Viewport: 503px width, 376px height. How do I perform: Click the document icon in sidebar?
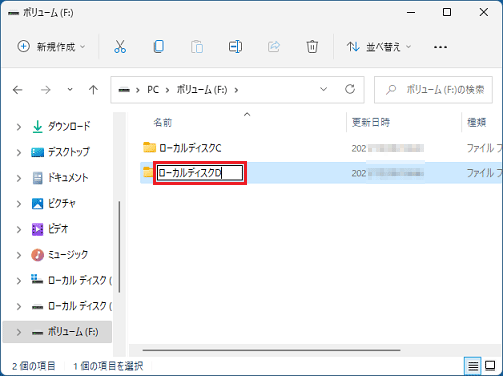pos(37,178)
